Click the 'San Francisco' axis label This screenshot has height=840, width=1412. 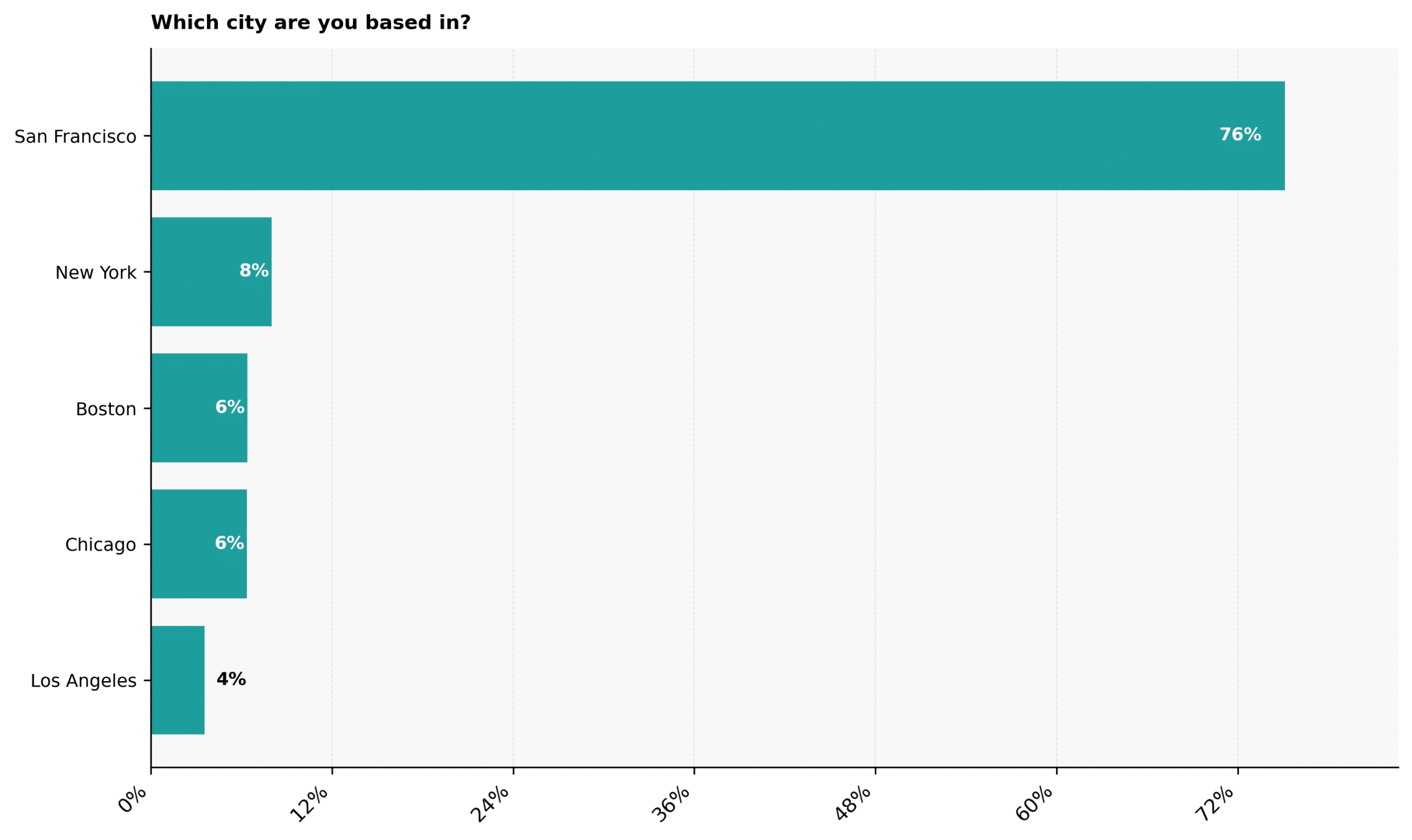click(75, 136)
